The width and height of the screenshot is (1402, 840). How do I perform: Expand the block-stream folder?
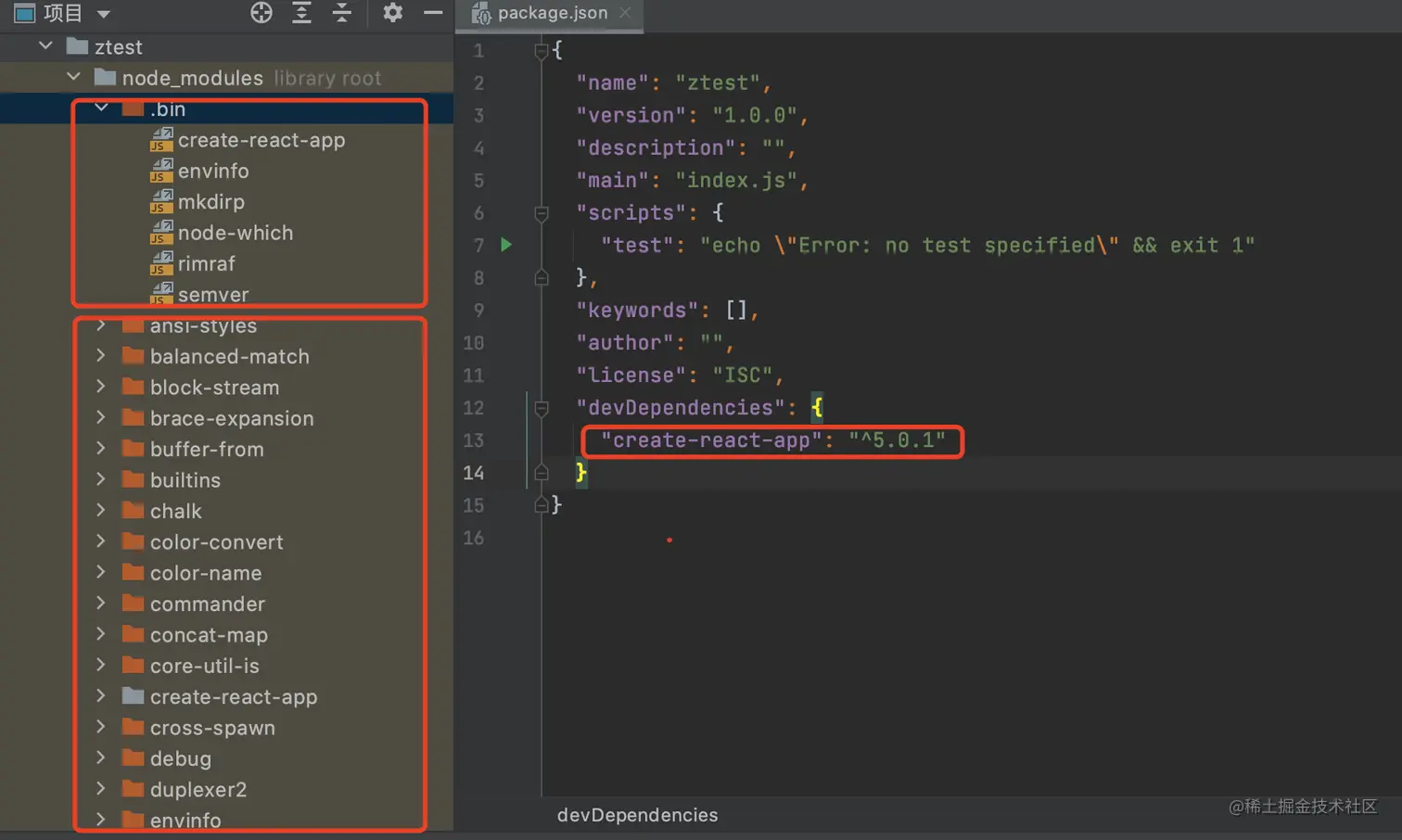[x=101, y=387]
